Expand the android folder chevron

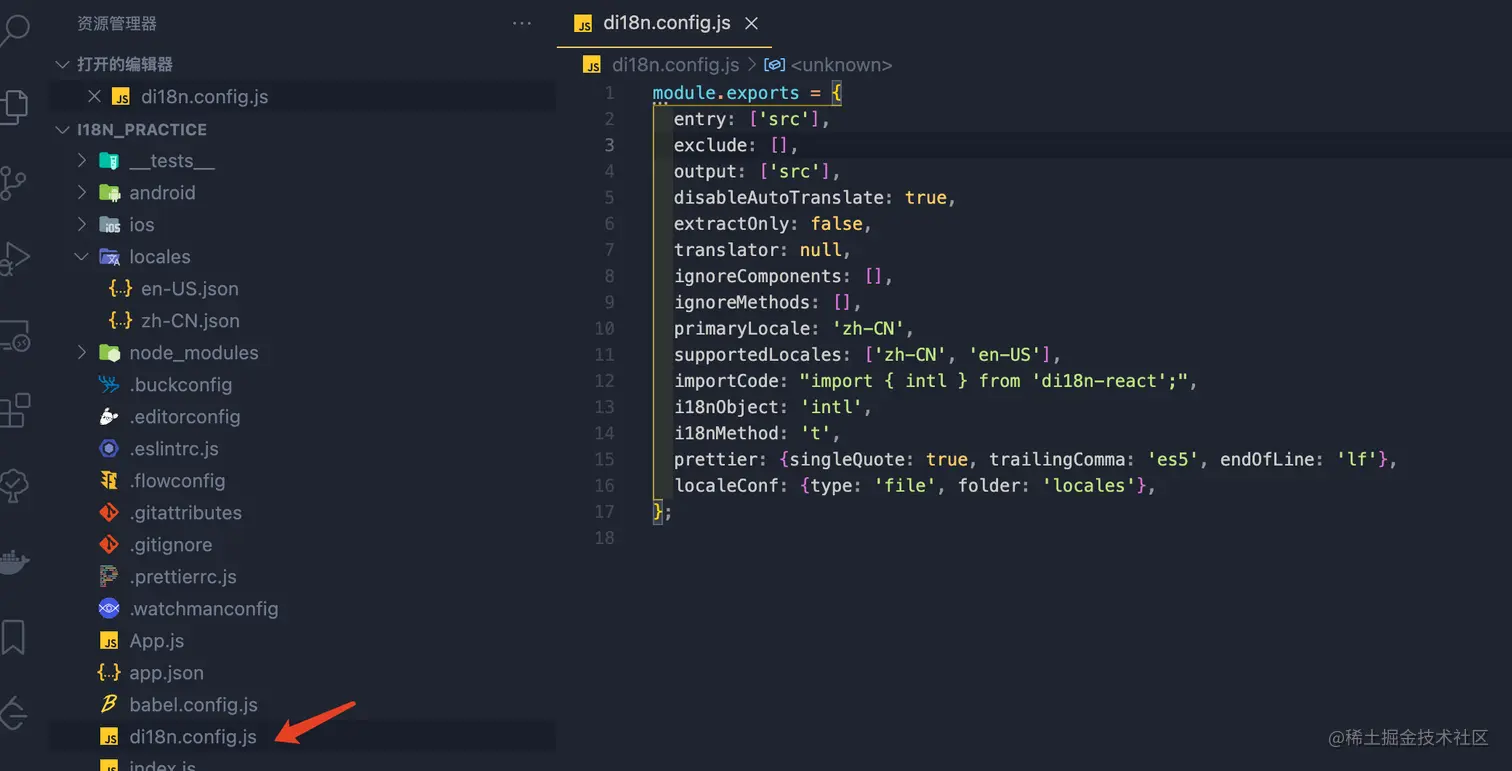(82, 193)
